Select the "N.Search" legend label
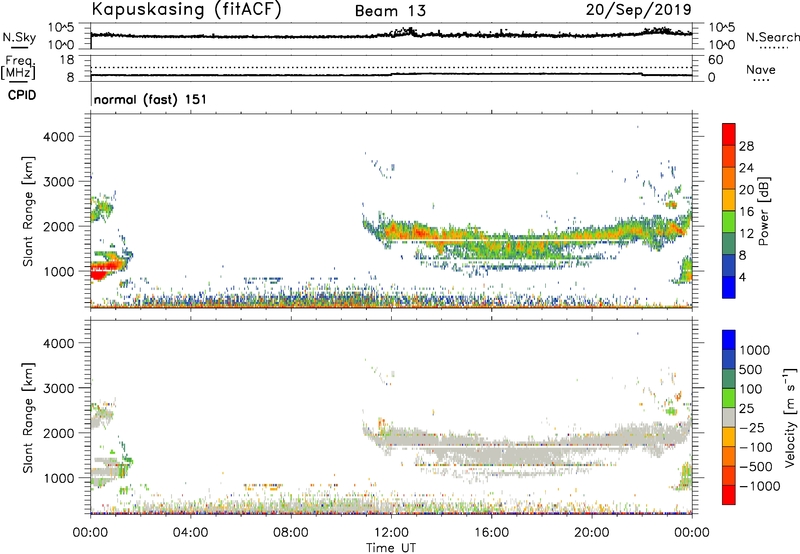The image size is (800, 554). [x=772, y=37]
